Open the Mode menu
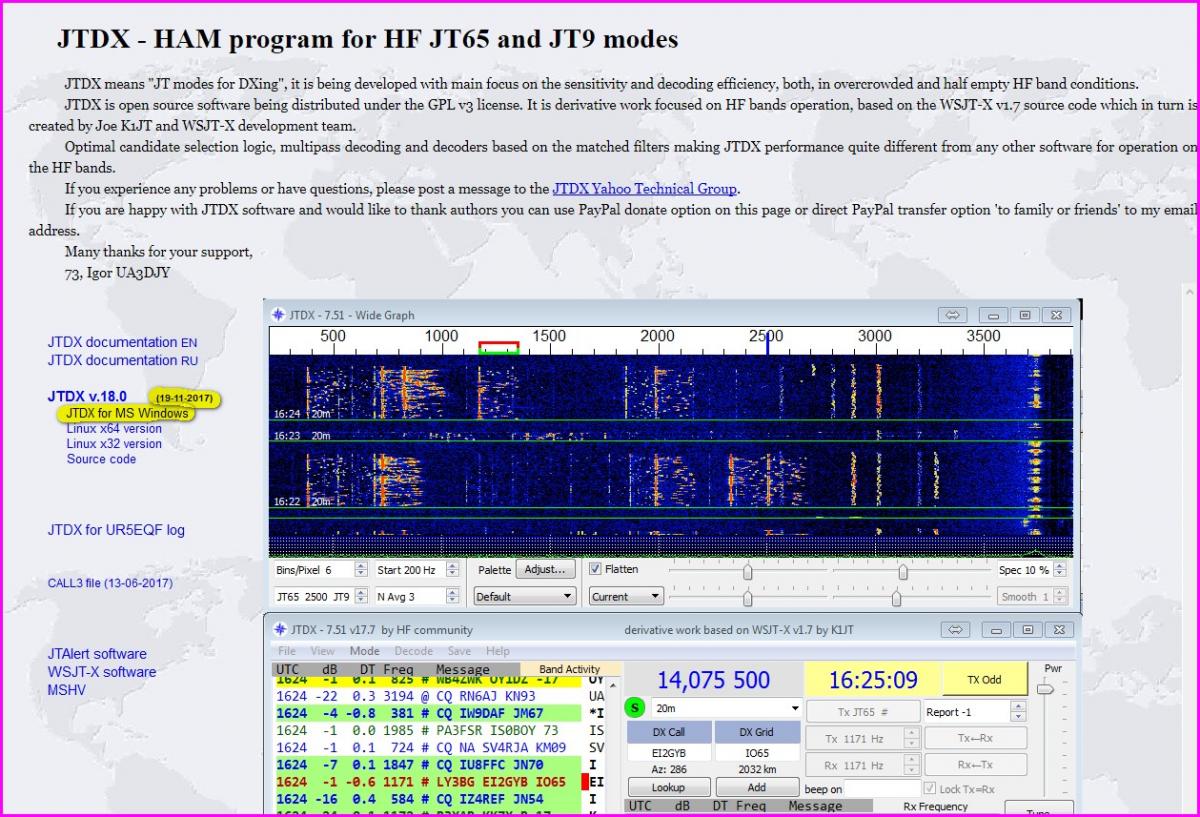Screen dimensions: 1200x817 coord(364,651)
